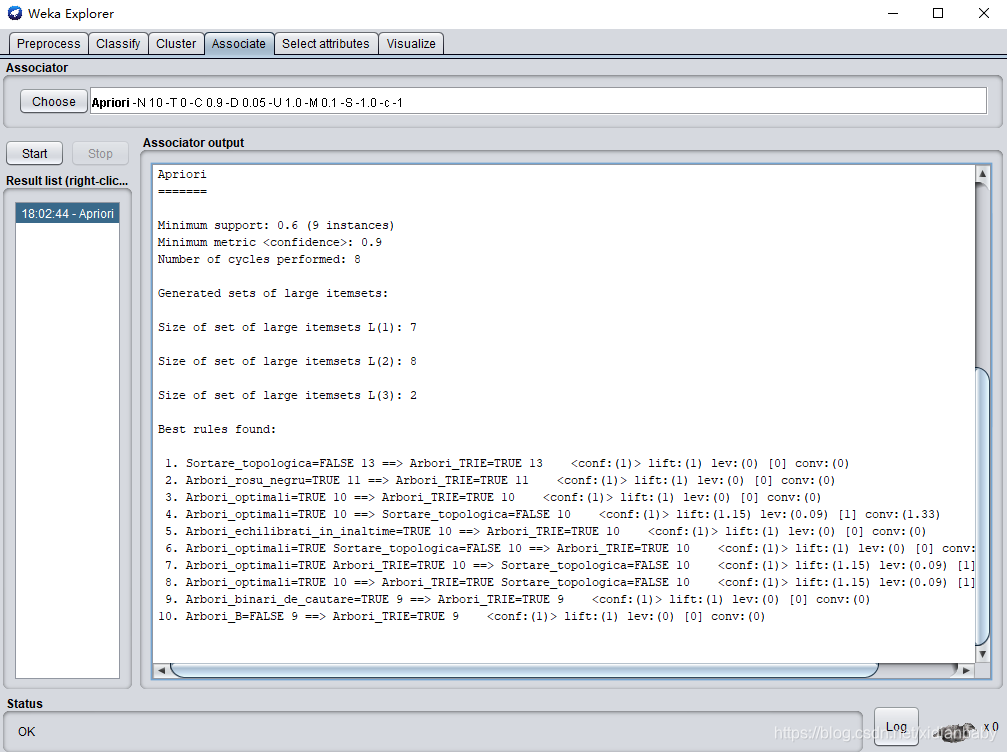This screenshot has height=752, width=1007.
Task: Click the 'large itemsets L(3): 2' line
Action: coord(287,396)
